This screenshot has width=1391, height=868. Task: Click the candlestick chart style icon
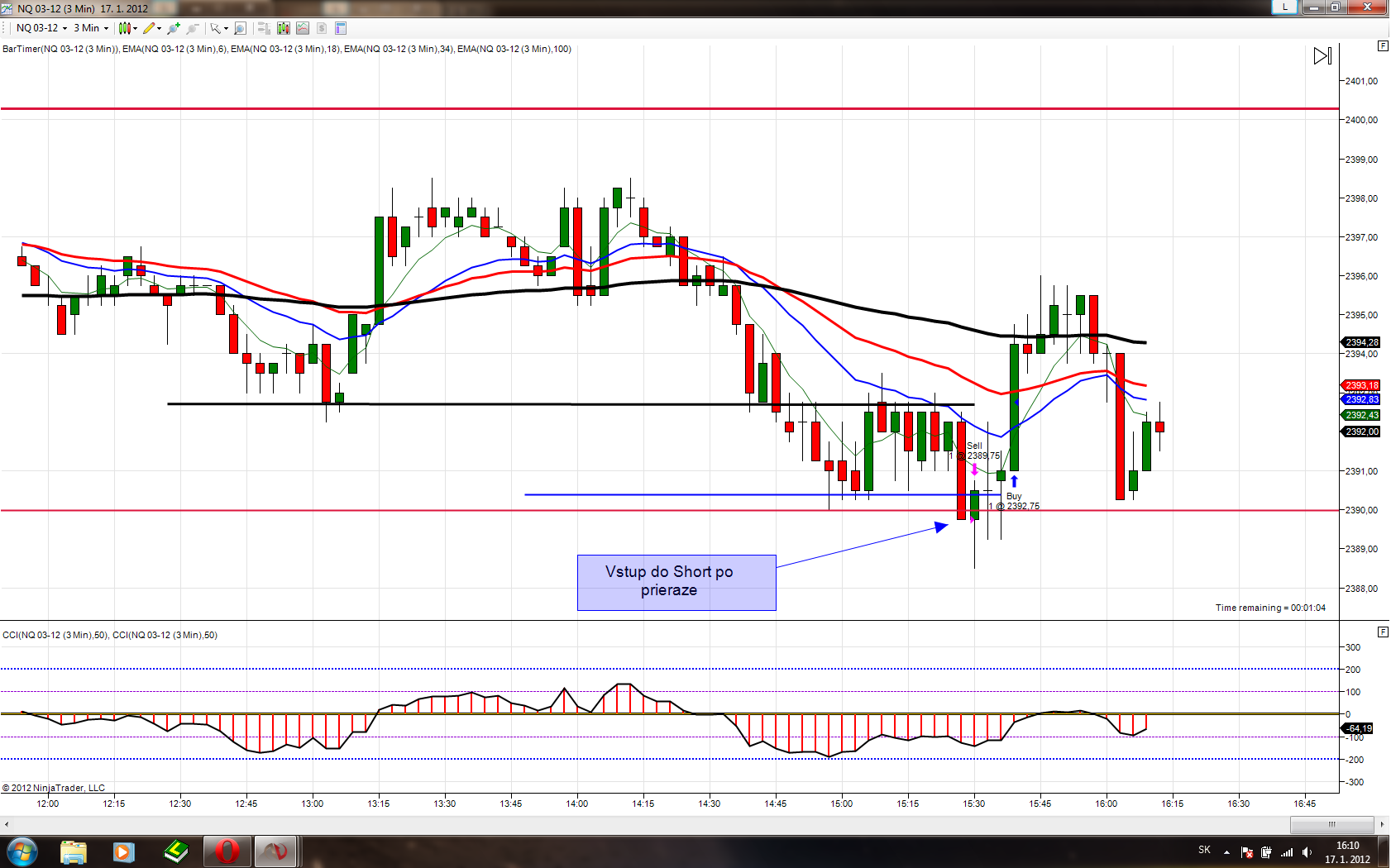point(124,28)
